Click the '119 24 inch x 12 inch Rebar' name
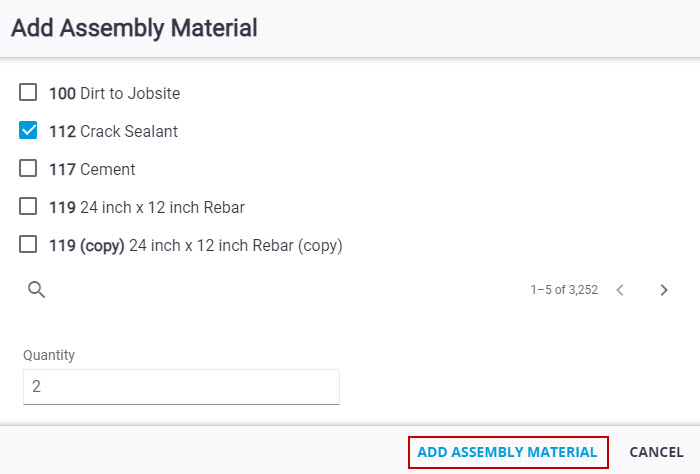Viewport: 700px width, 474px height. pos(147,207)
